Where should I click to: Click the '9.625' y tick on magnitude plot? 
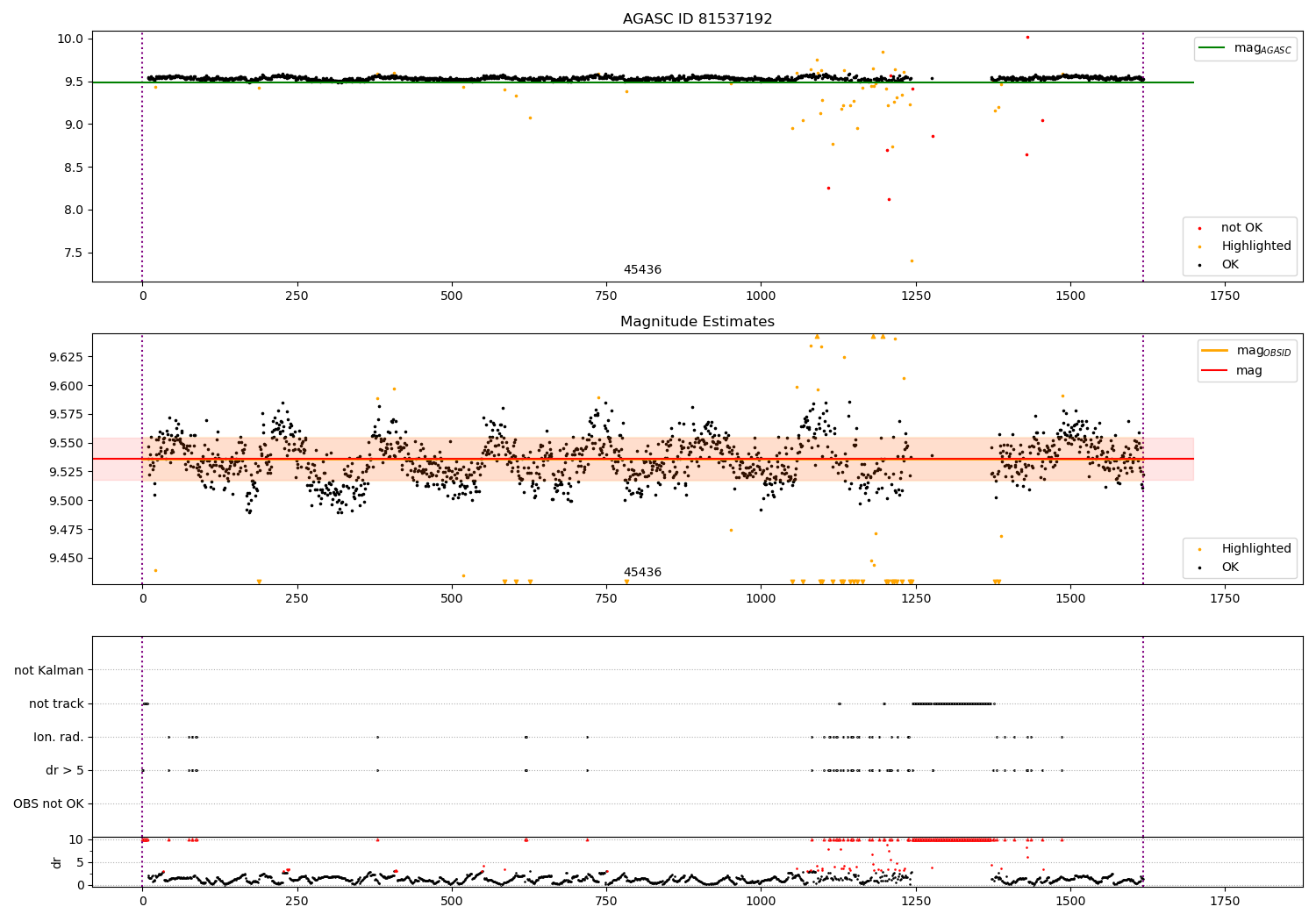click(65, 357)
